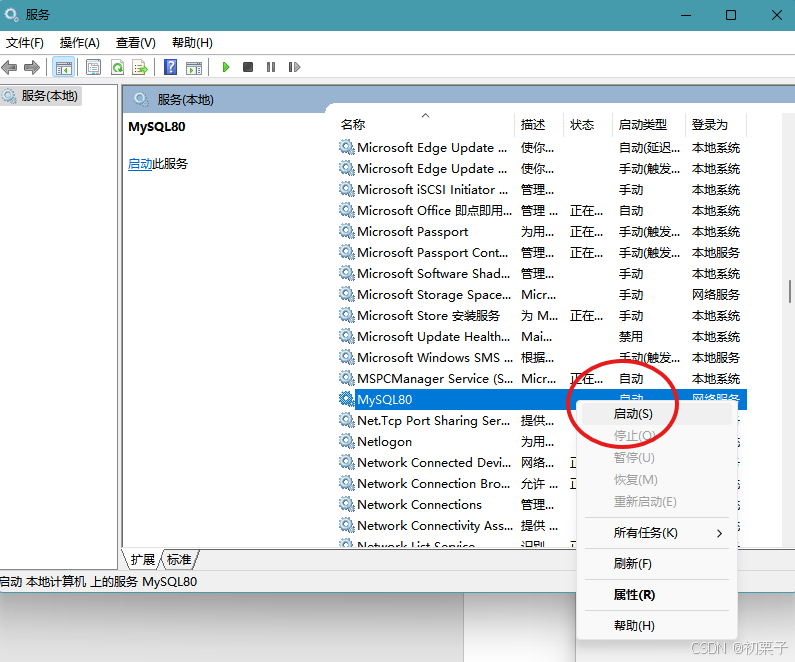Screen dimensions: 795x662
Task: Select the Microsoft iSCSI Initiator service
Action: (x=542, y=190)
